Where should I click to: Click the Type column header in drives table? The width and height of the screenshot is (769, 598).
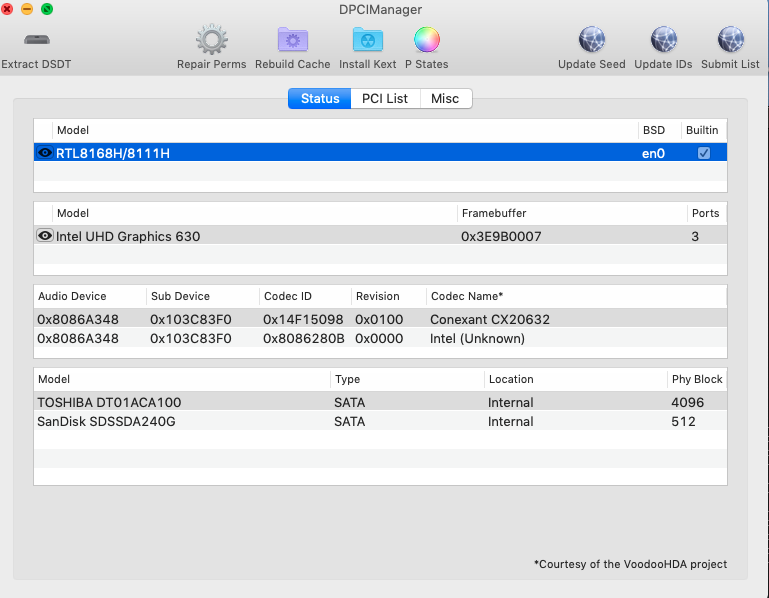pyautogui.click(x=407, y=379)
